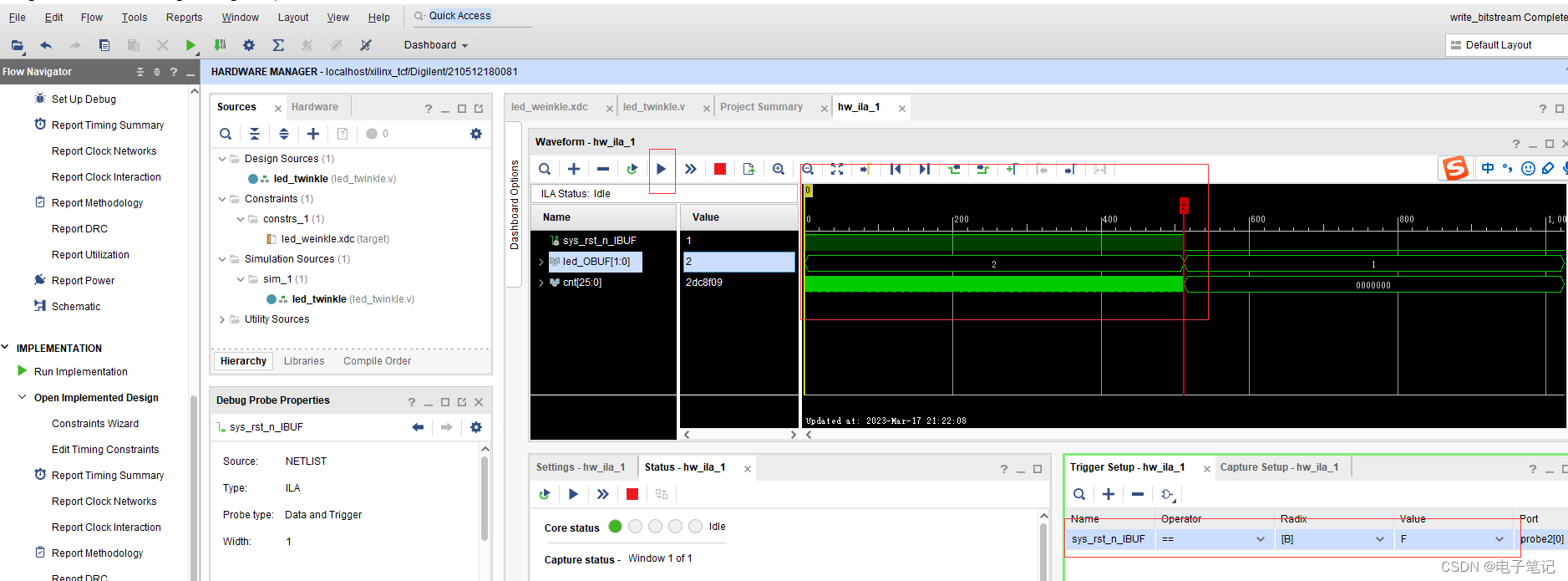Expand the led_OBUF[1:0] signal bus

[540, 262]
